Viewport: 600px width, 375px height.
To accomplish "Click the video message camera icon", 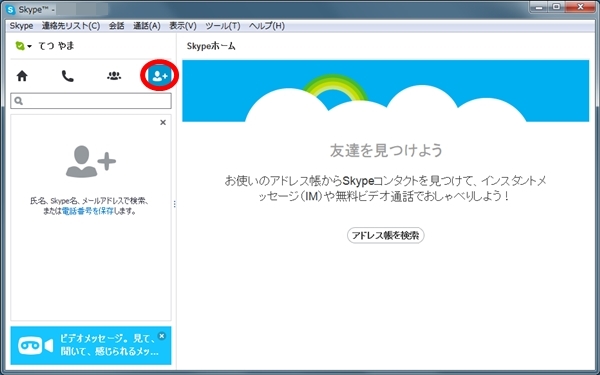I will [x=35, y=346].
